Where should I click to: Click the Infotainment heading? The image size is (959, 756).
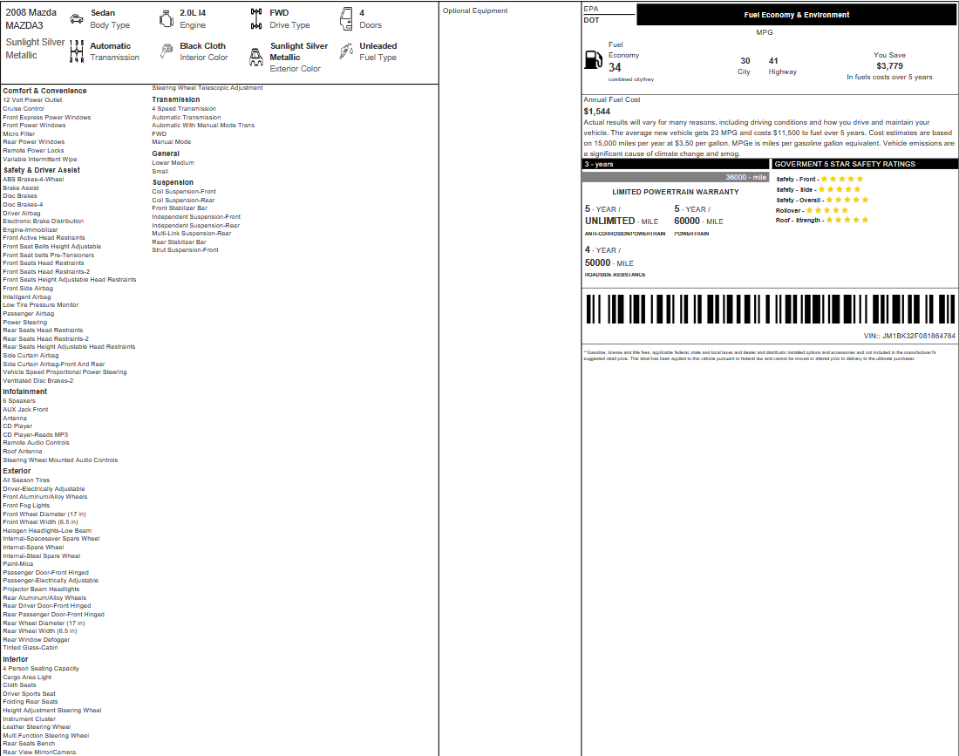(24, 391)
